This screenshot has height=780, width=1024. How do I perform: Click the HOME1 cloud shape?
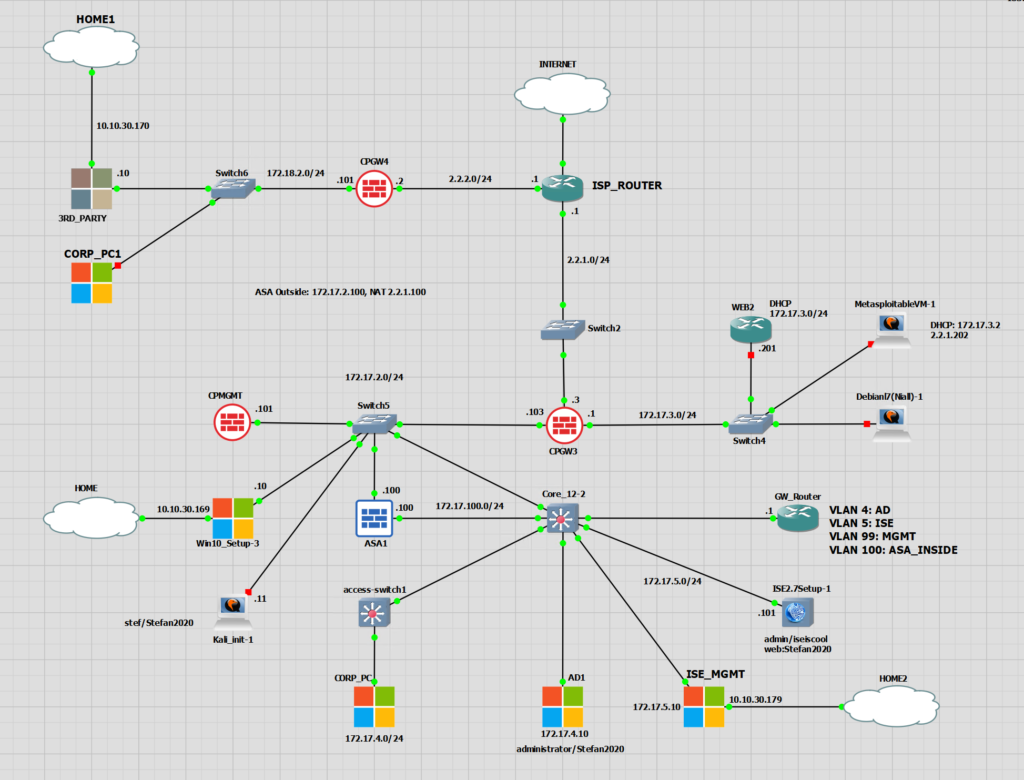click(90, 45)
